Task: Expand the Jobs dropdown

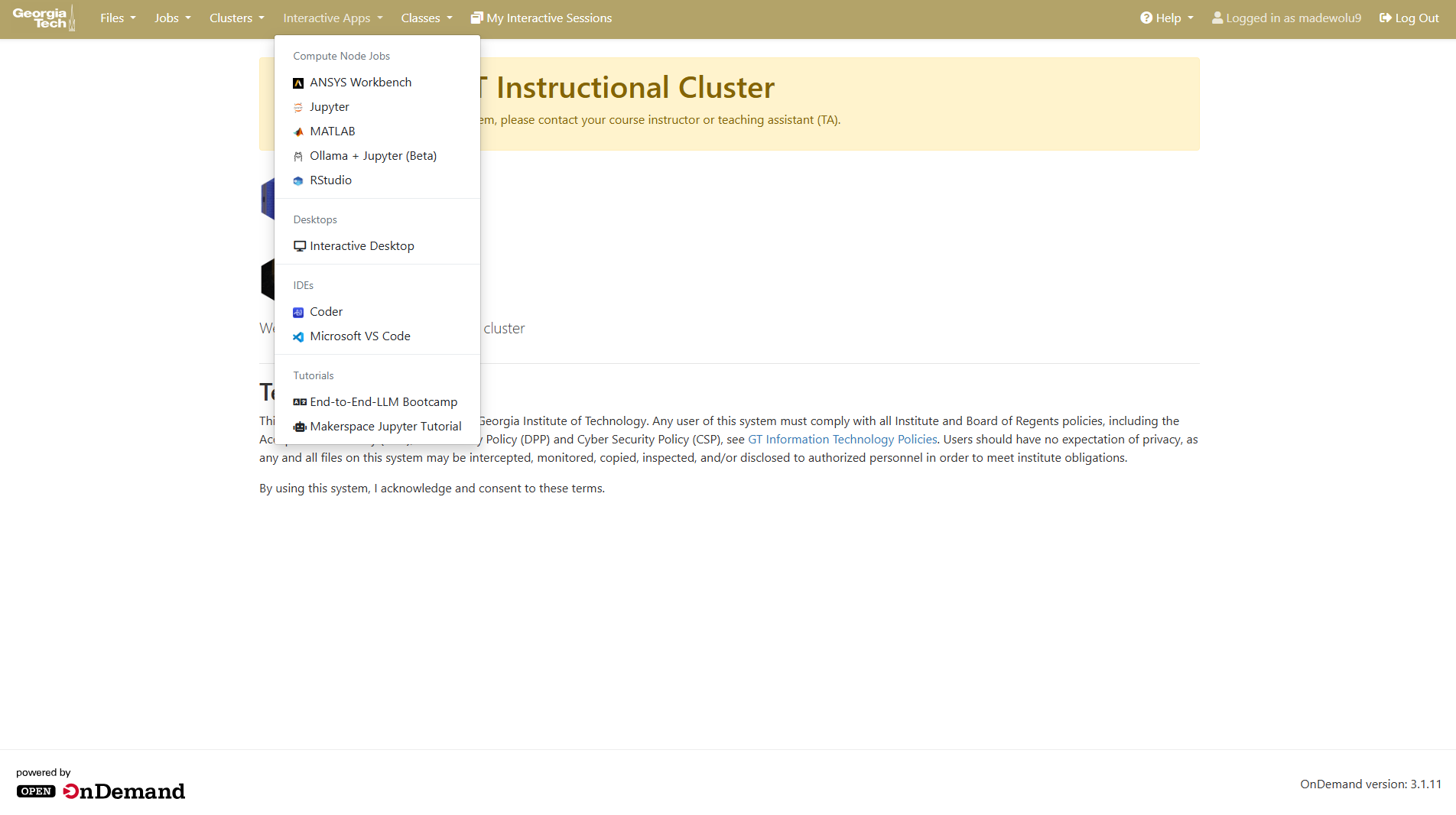Action: click(173, 18)
